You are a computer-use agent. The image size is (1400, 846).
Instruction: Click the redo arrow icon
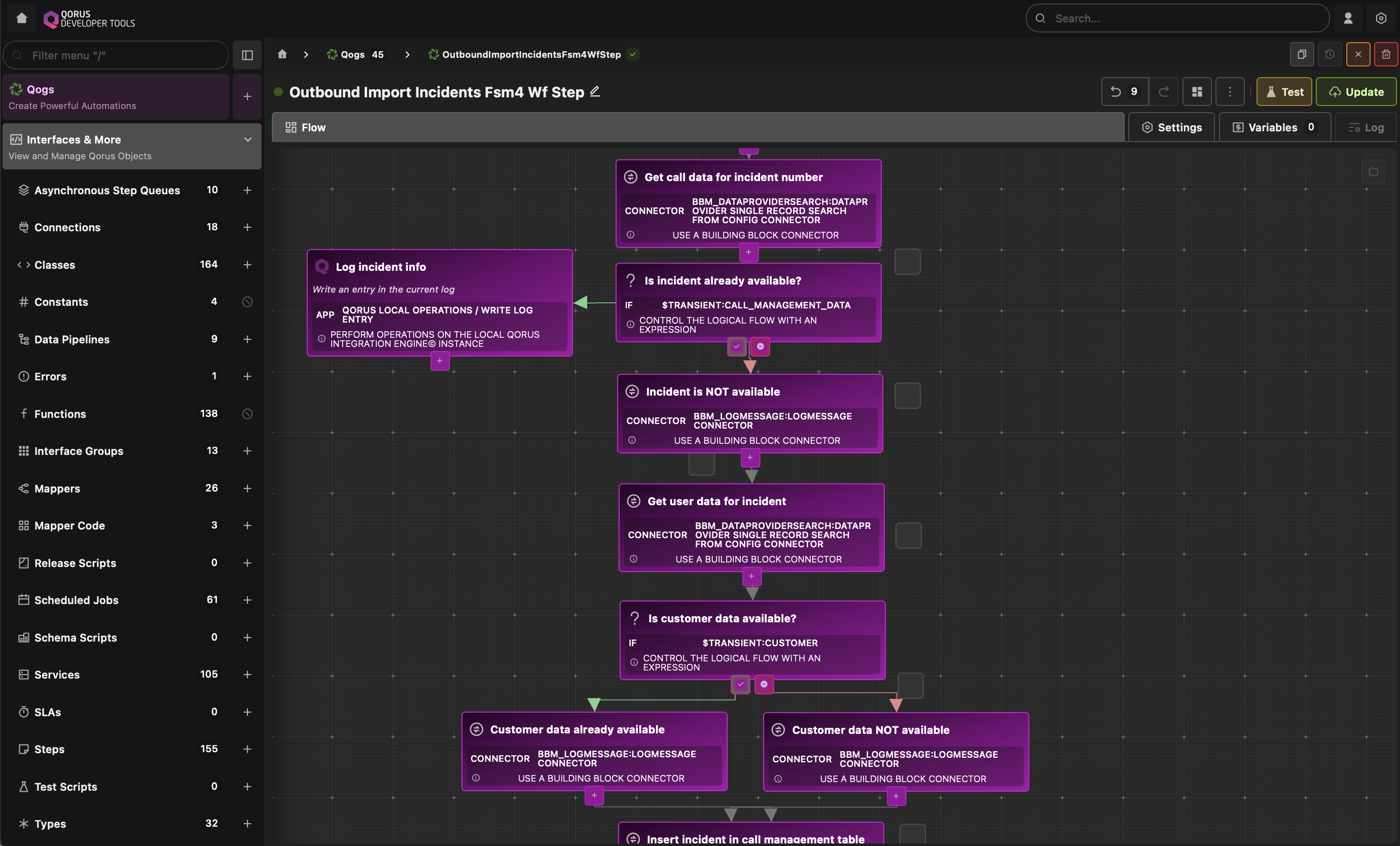coord(1164,91)
